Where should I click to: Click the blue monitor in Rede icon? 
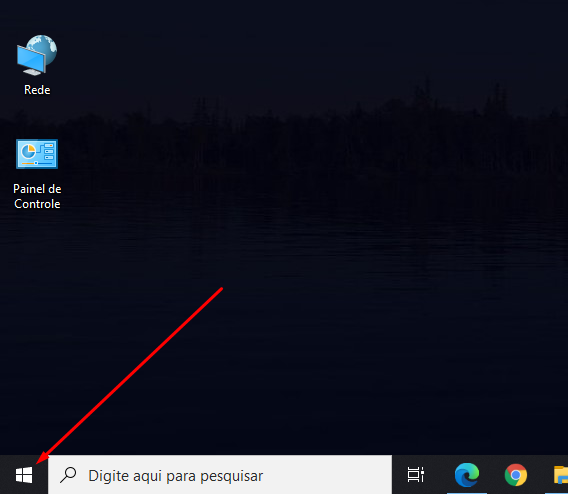(30, 59)
